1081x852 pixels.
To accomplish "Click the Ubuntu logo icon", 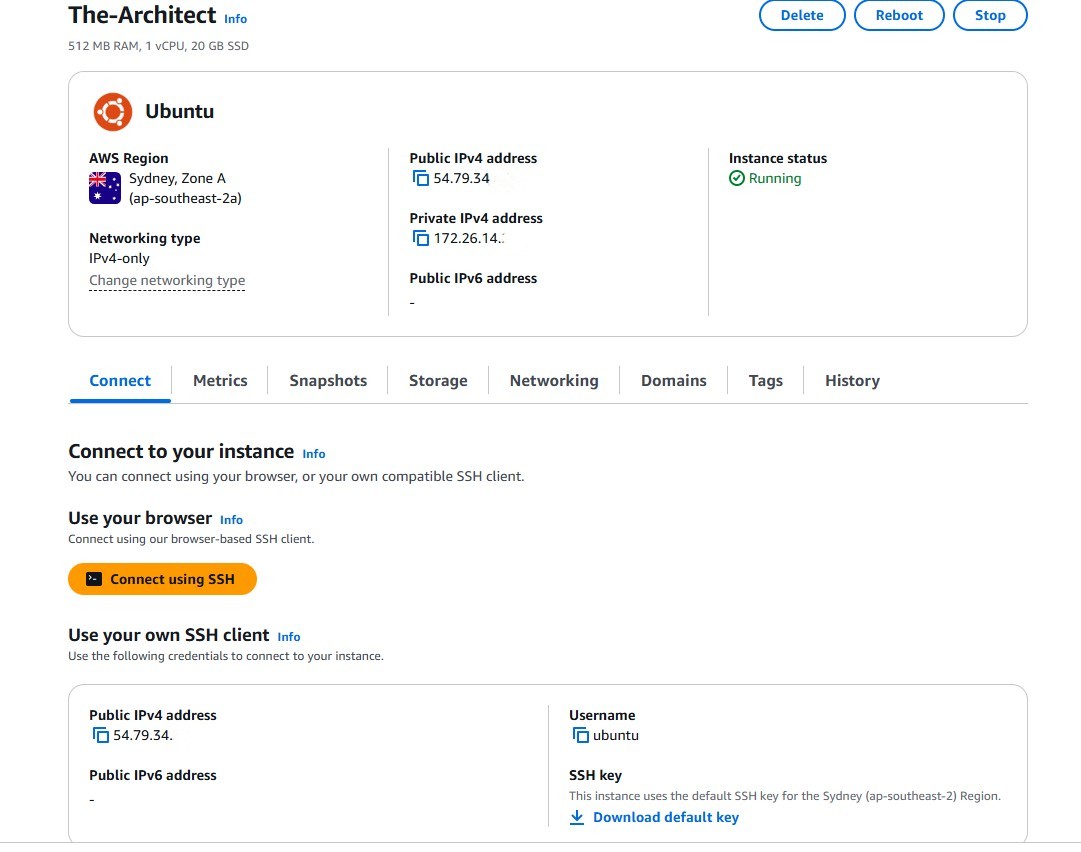I will (x=112, y=112).
